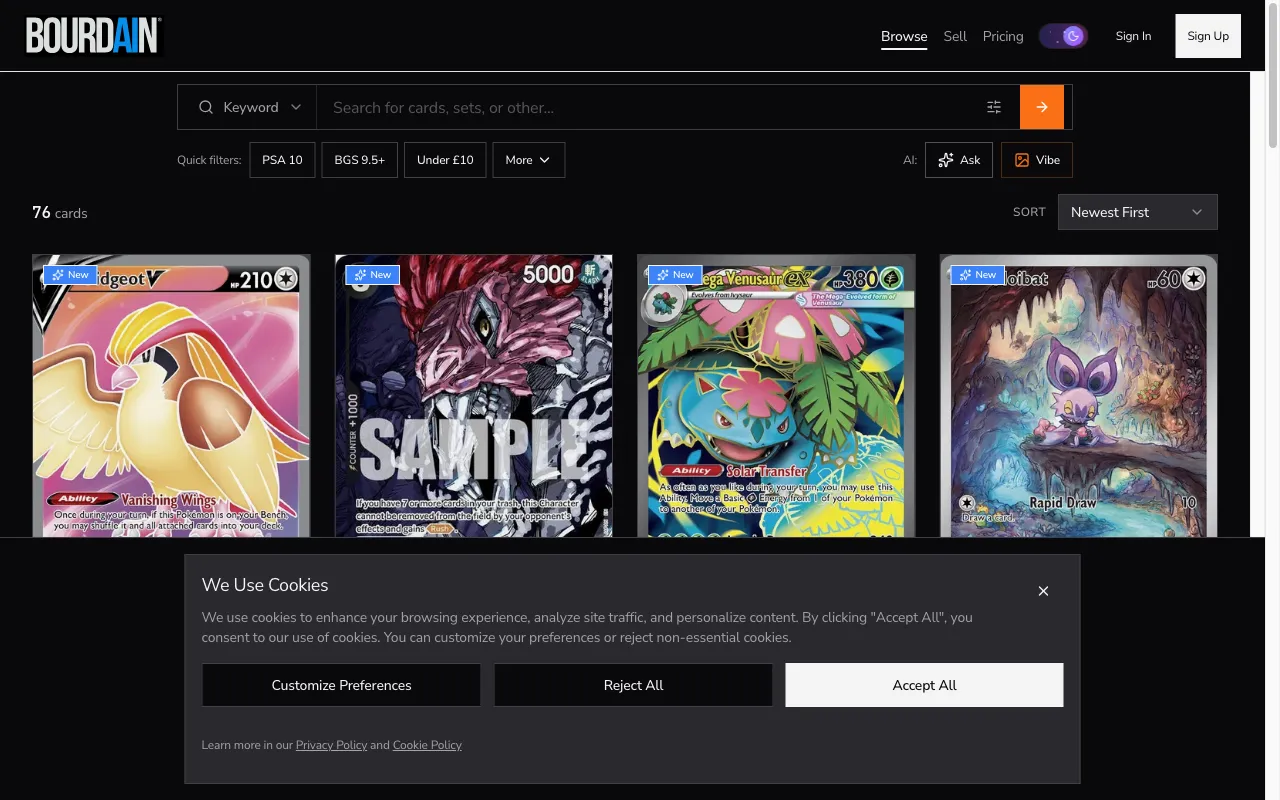Screen dimensions: 1280x800
Task: Open the AI Vibe button
Action: tap(1037, 160)
